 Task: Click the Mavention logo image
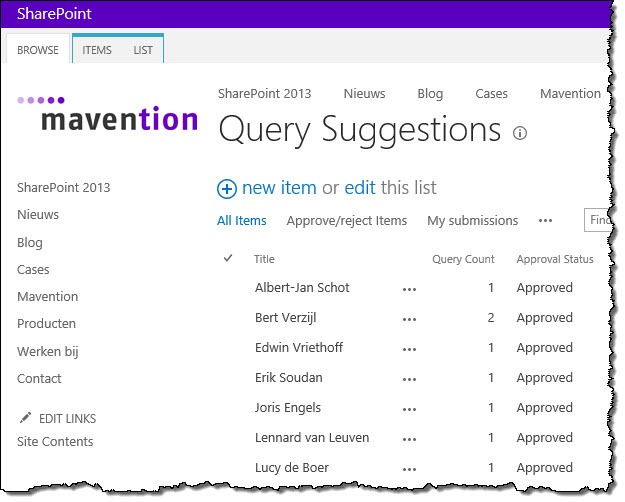click(x=108, y=114)
